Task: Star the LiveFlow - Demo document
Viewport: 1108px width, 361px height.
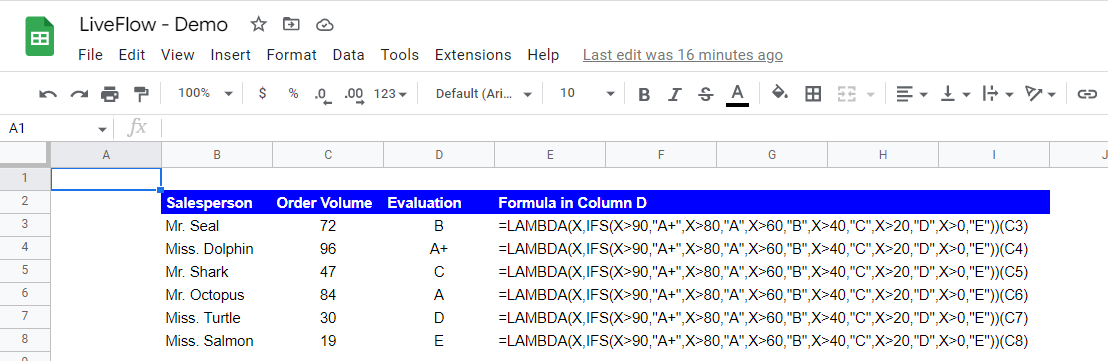Action: [x=259, y=25]
